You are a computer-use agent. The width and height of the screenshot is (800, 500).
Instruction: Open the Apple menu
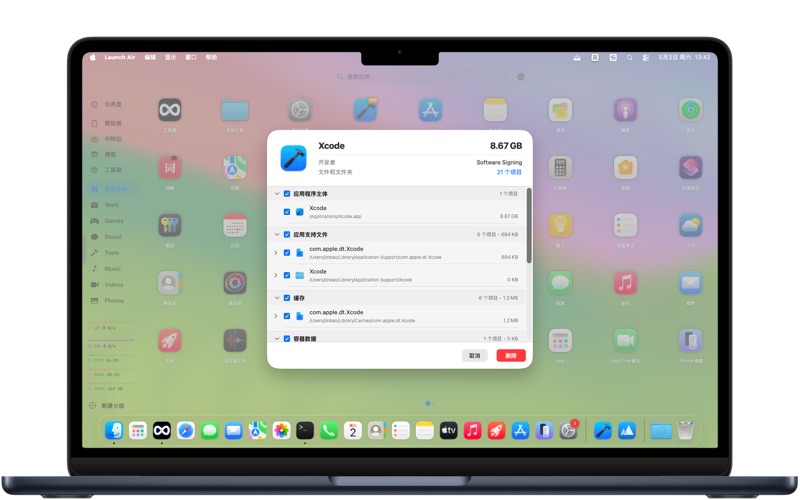pos(93,57)
